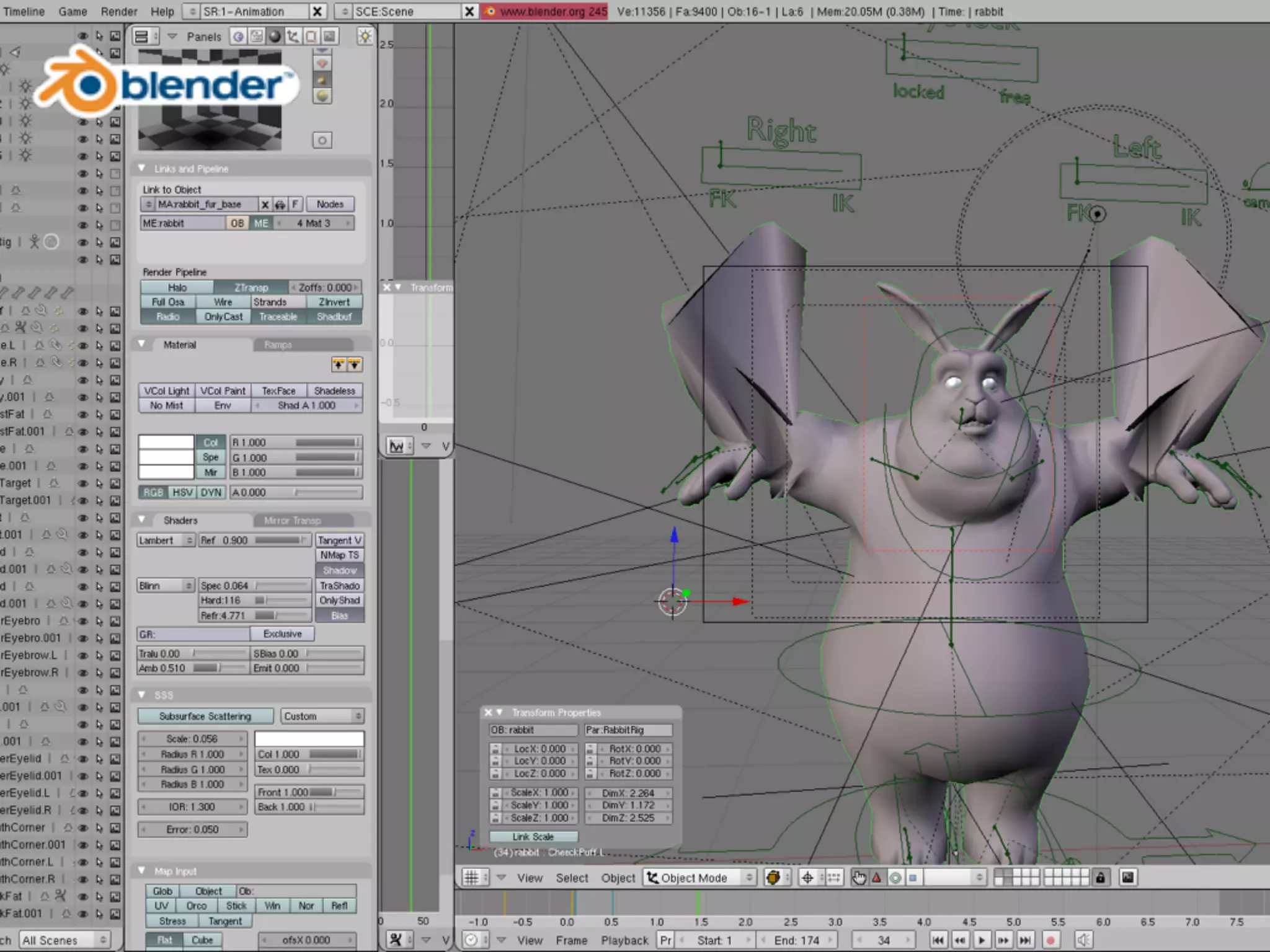1270x952 pixels.
Task: Open the Help menu
Action: click(162, 11)
